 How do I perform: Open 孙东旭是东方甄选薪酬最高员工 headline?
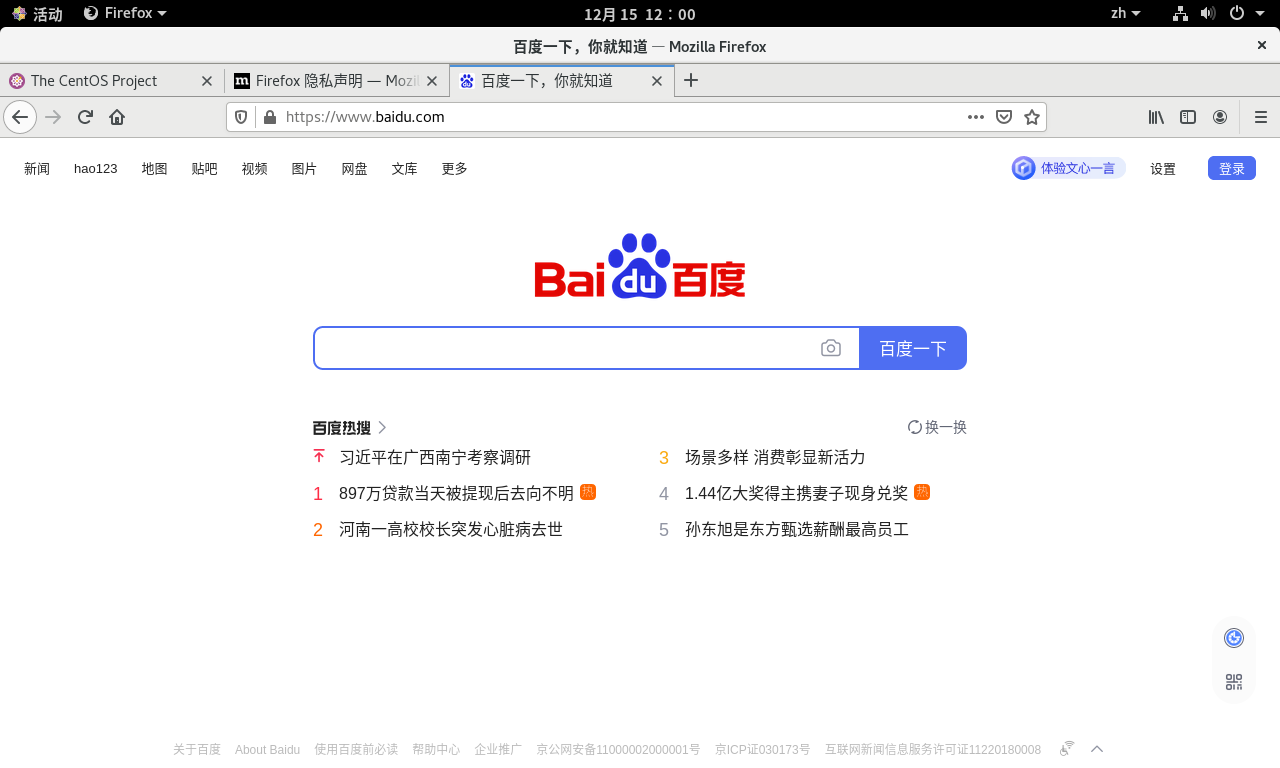pyautogui.click(x=797, y=529)
